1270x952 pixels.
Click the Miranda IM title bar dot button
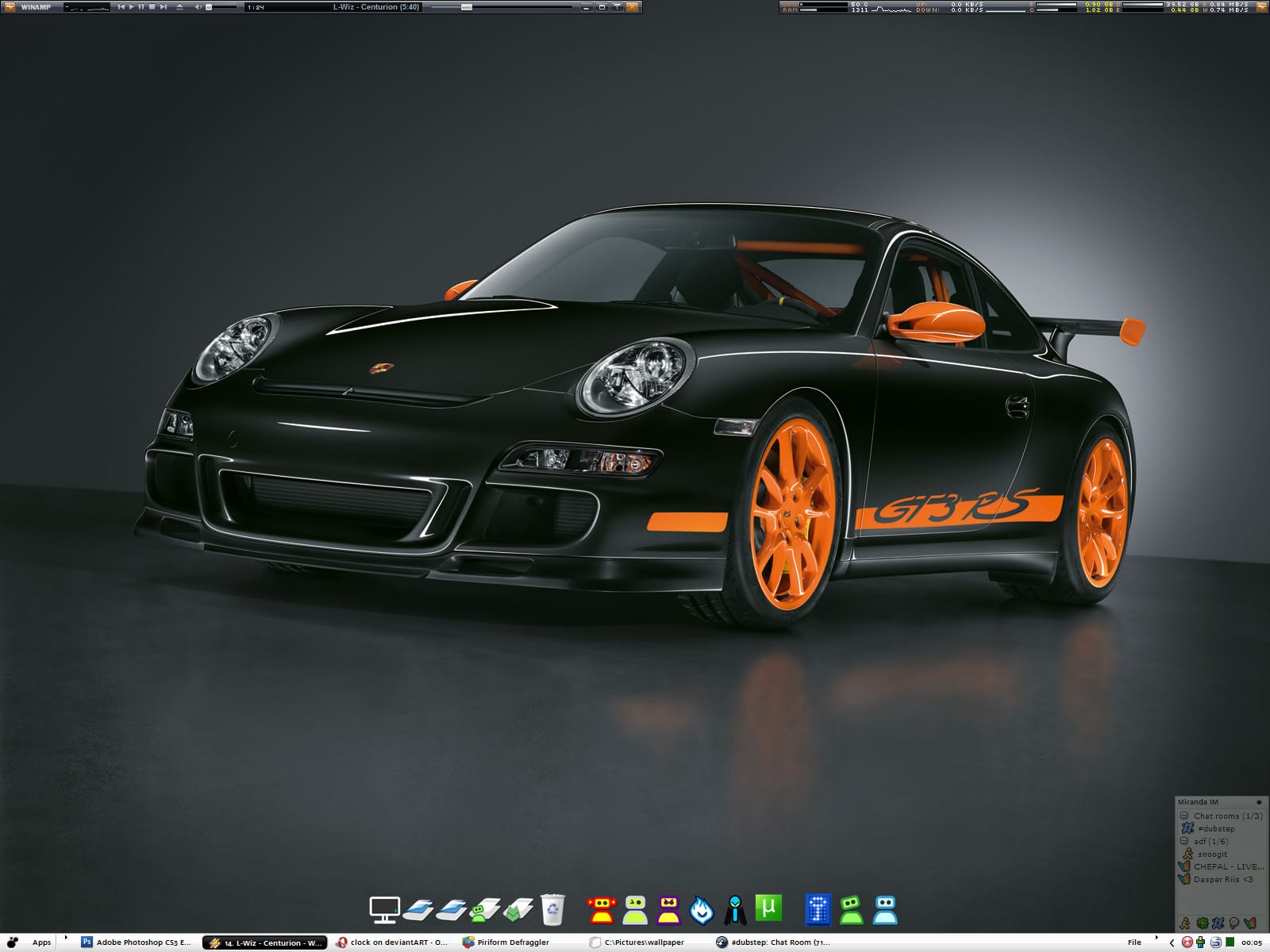1259,802
